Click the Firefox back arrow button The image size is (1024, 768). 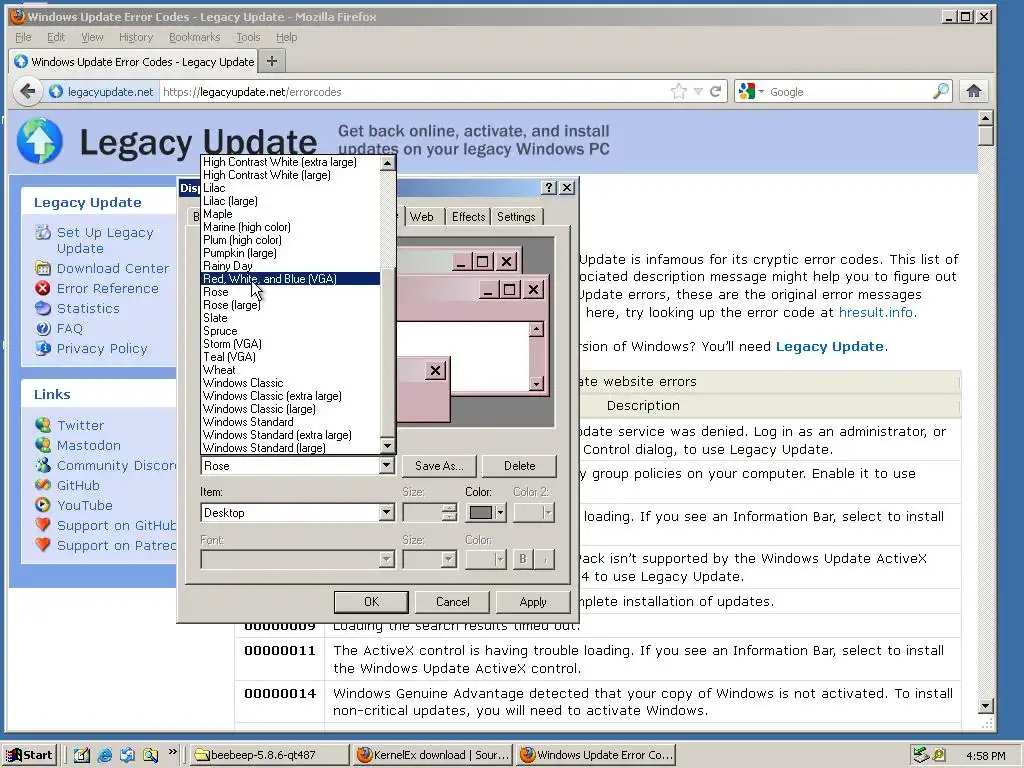27,91
